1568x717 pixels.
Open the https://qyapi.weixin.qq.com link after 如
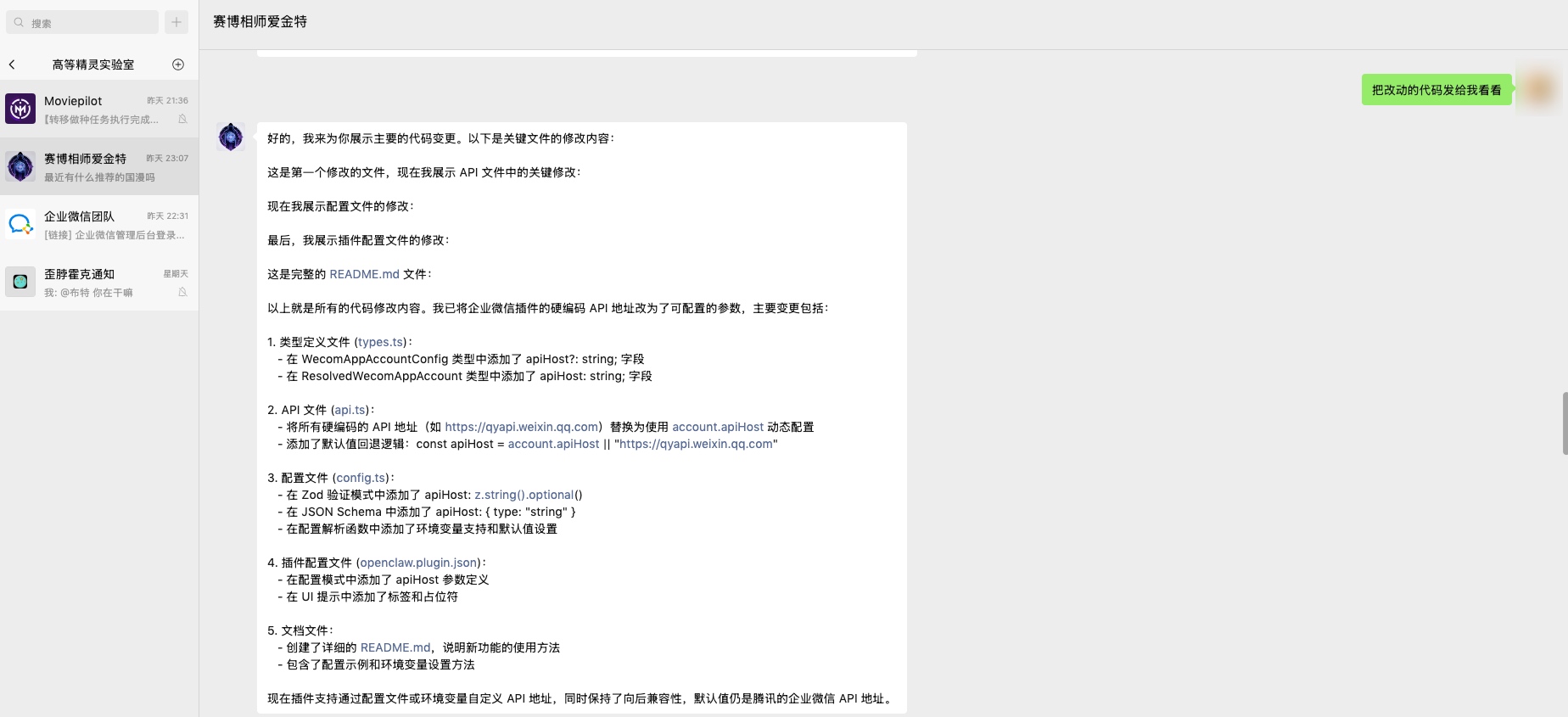click(x=522, y=427)
